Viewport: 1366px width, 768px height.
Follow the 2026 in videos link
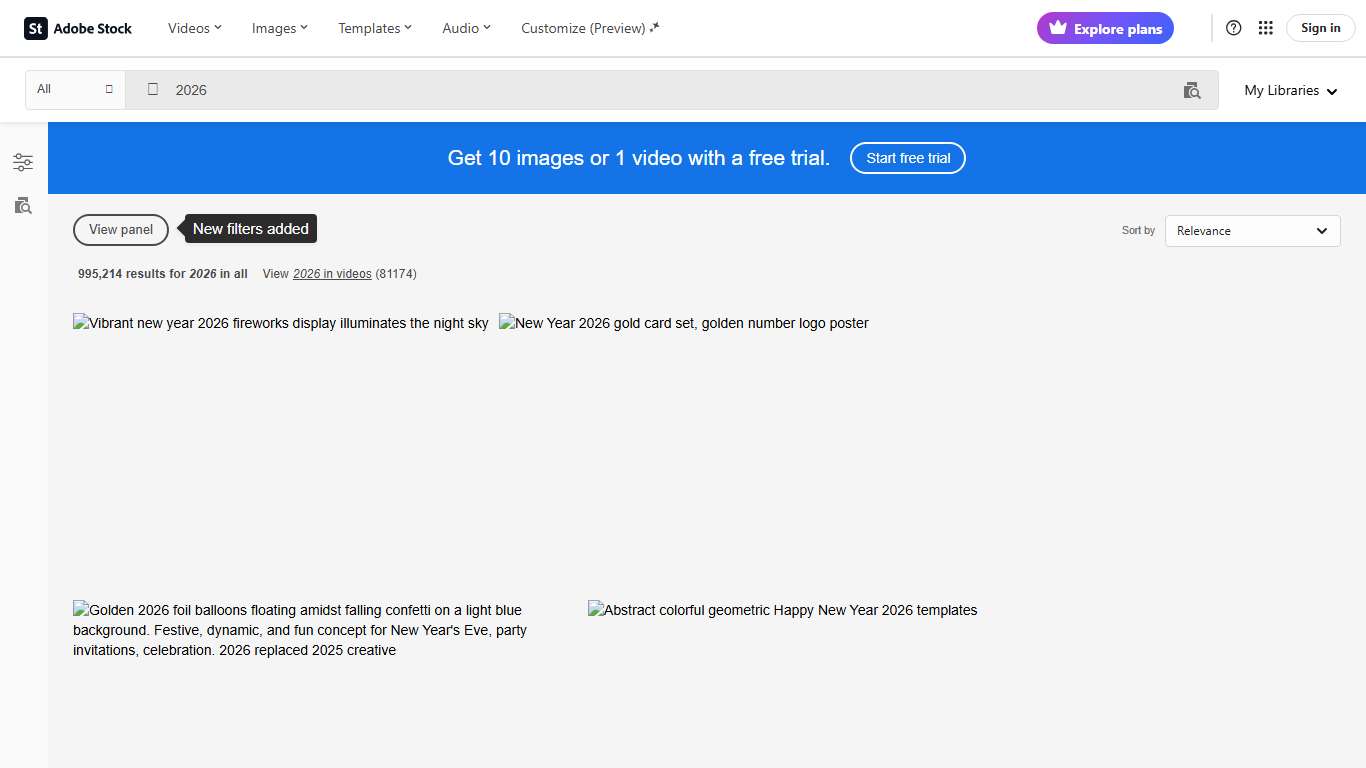click(x=332, y=274)
